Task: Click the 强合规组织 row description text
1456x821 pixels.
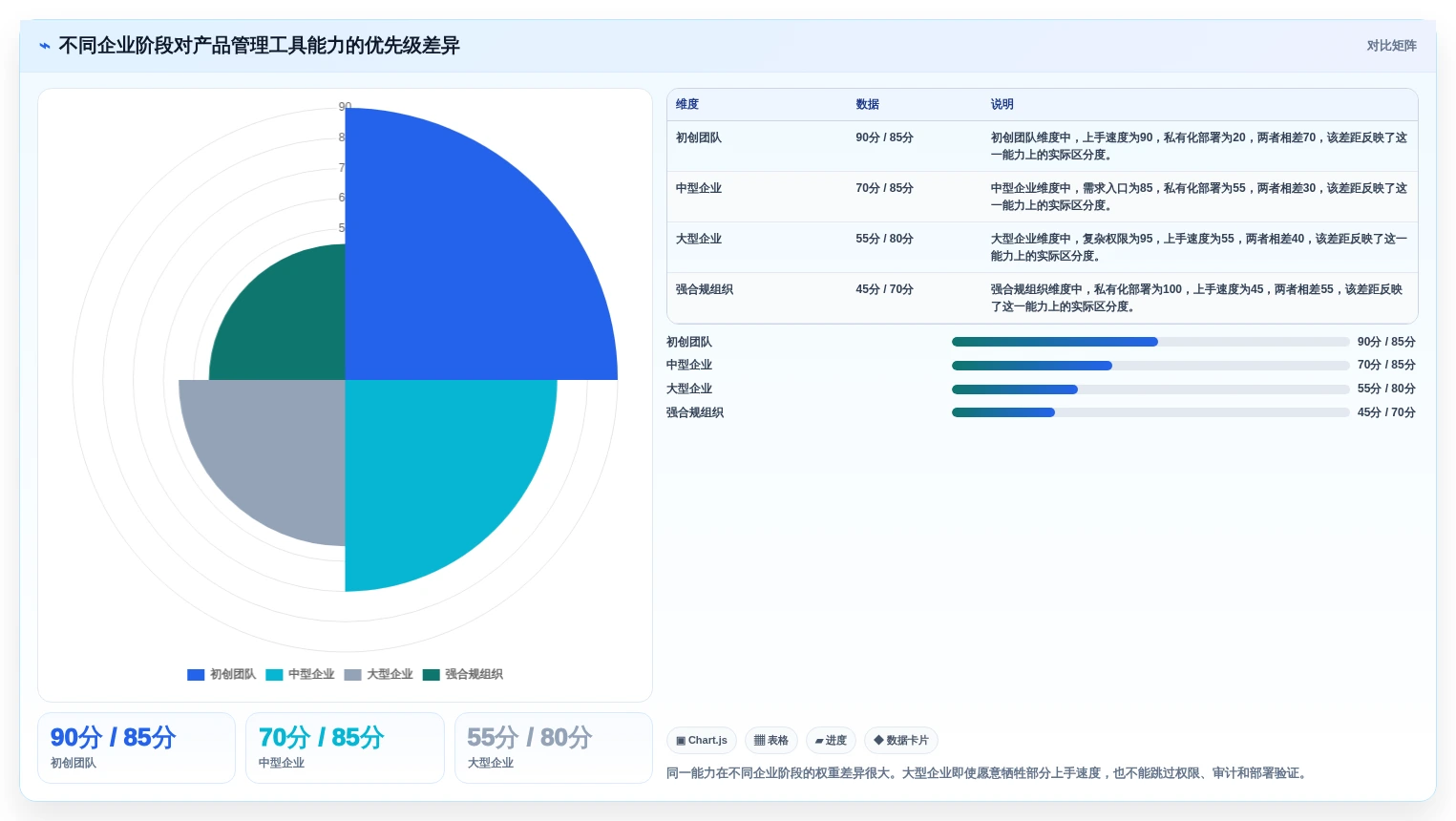Action: (x=1199, y=298)
